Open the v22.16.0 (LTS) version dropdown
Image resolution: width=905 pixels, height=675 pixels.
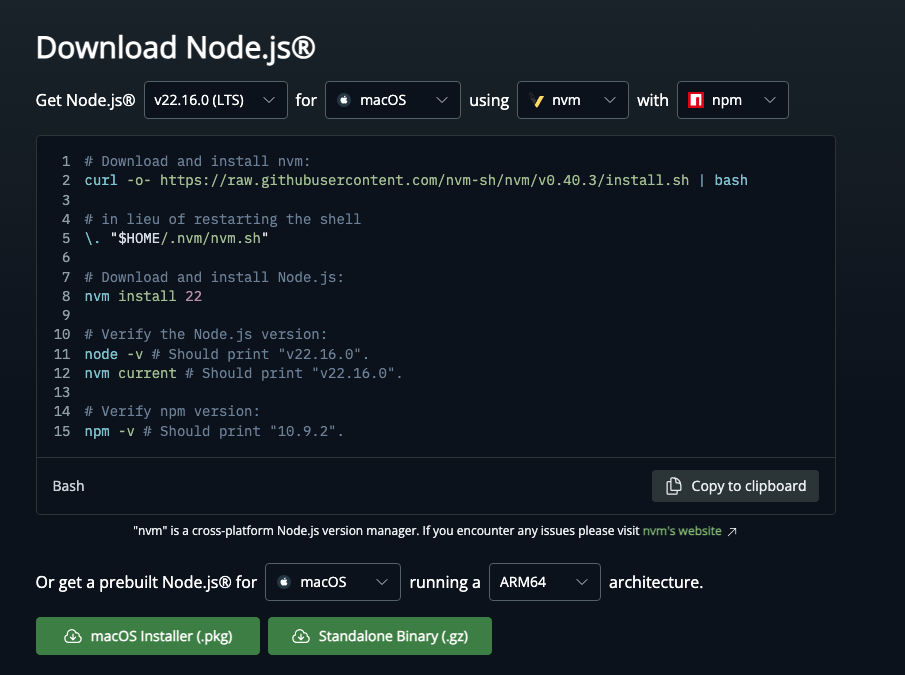tap(215, 100)
